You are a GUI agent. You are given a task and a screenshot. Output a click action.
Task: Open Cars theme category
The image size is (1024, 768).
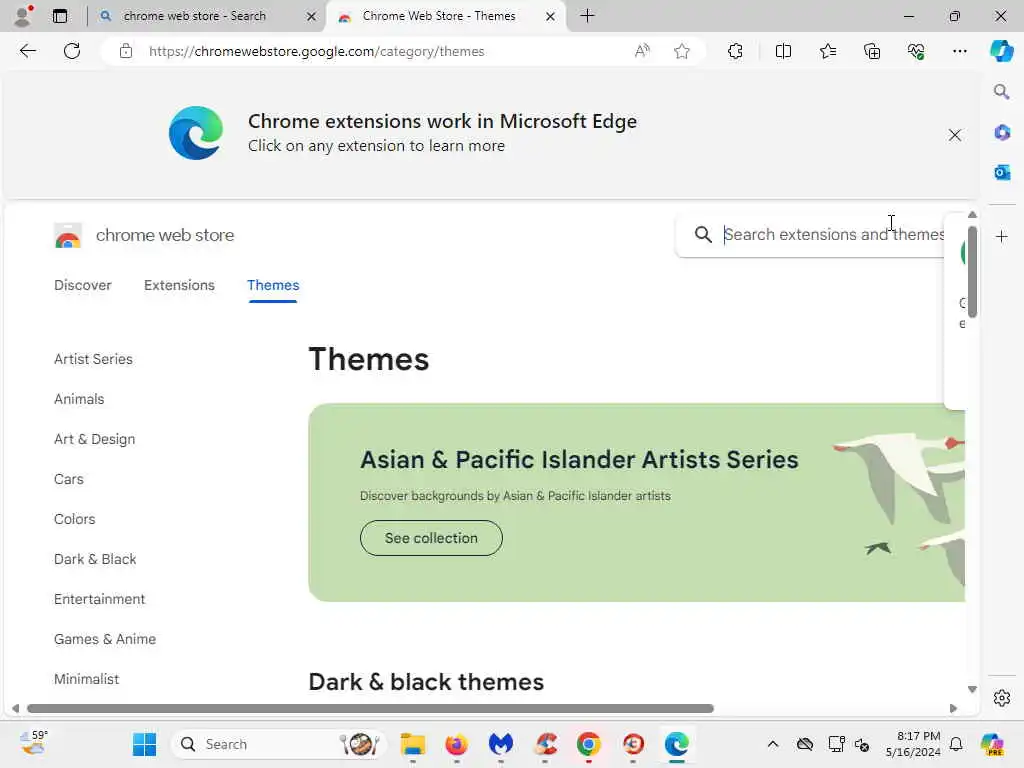69,479
